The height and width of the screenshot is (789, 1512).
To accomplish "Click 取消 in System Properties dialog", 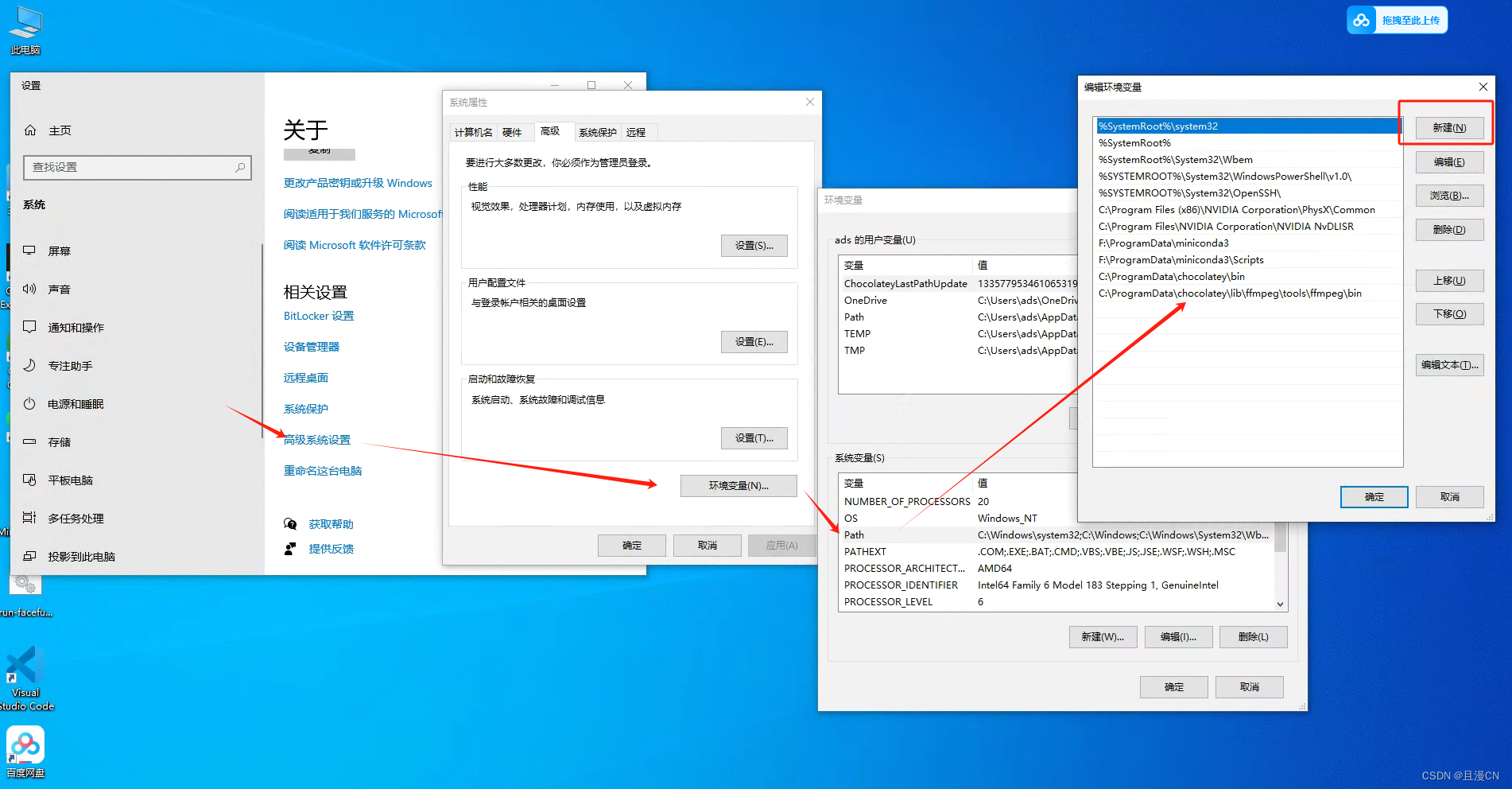I will pyautogui.click(x=707, y=546).
